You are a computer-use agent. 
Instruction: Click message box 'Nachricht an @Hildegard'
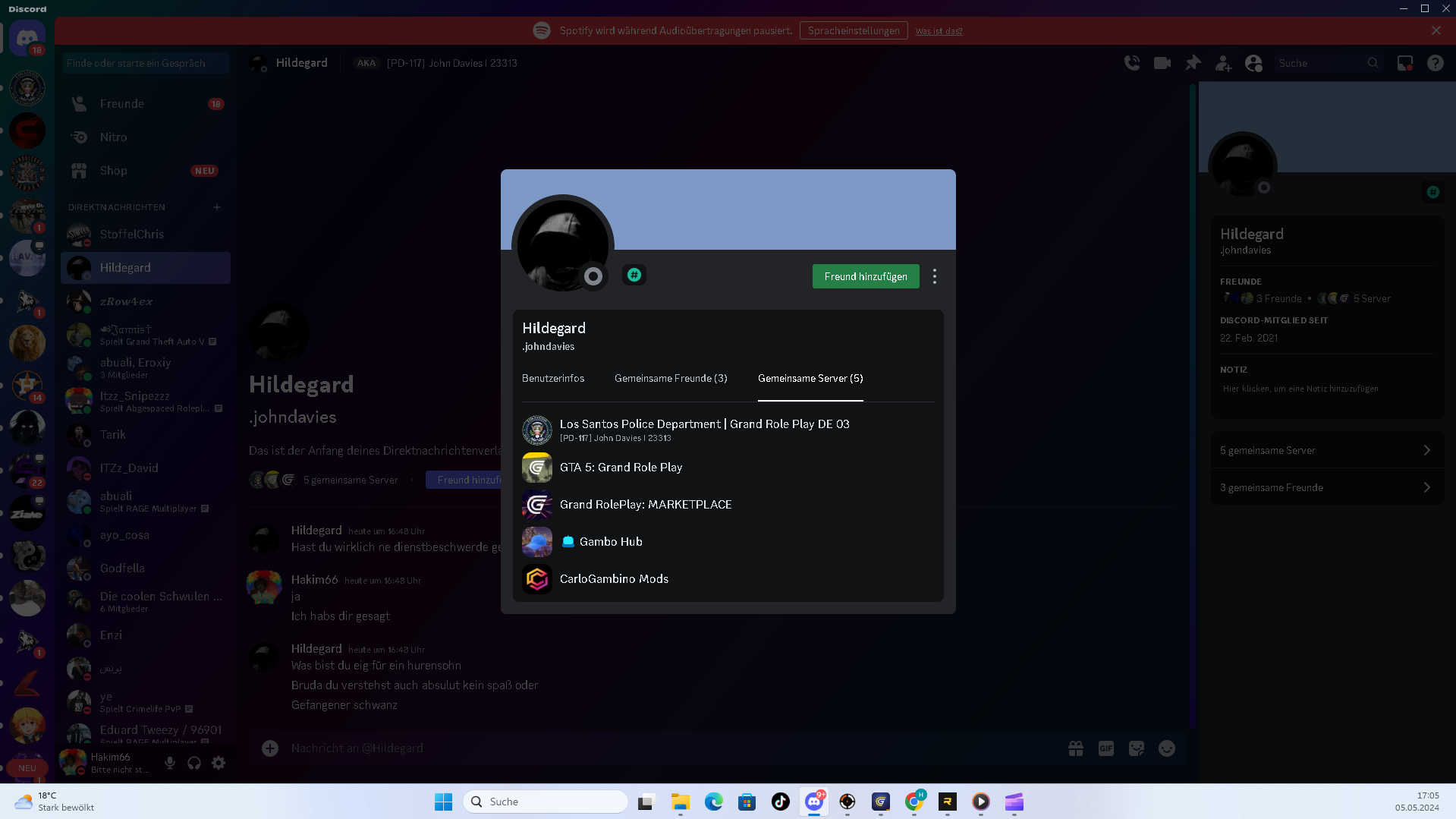668,748
